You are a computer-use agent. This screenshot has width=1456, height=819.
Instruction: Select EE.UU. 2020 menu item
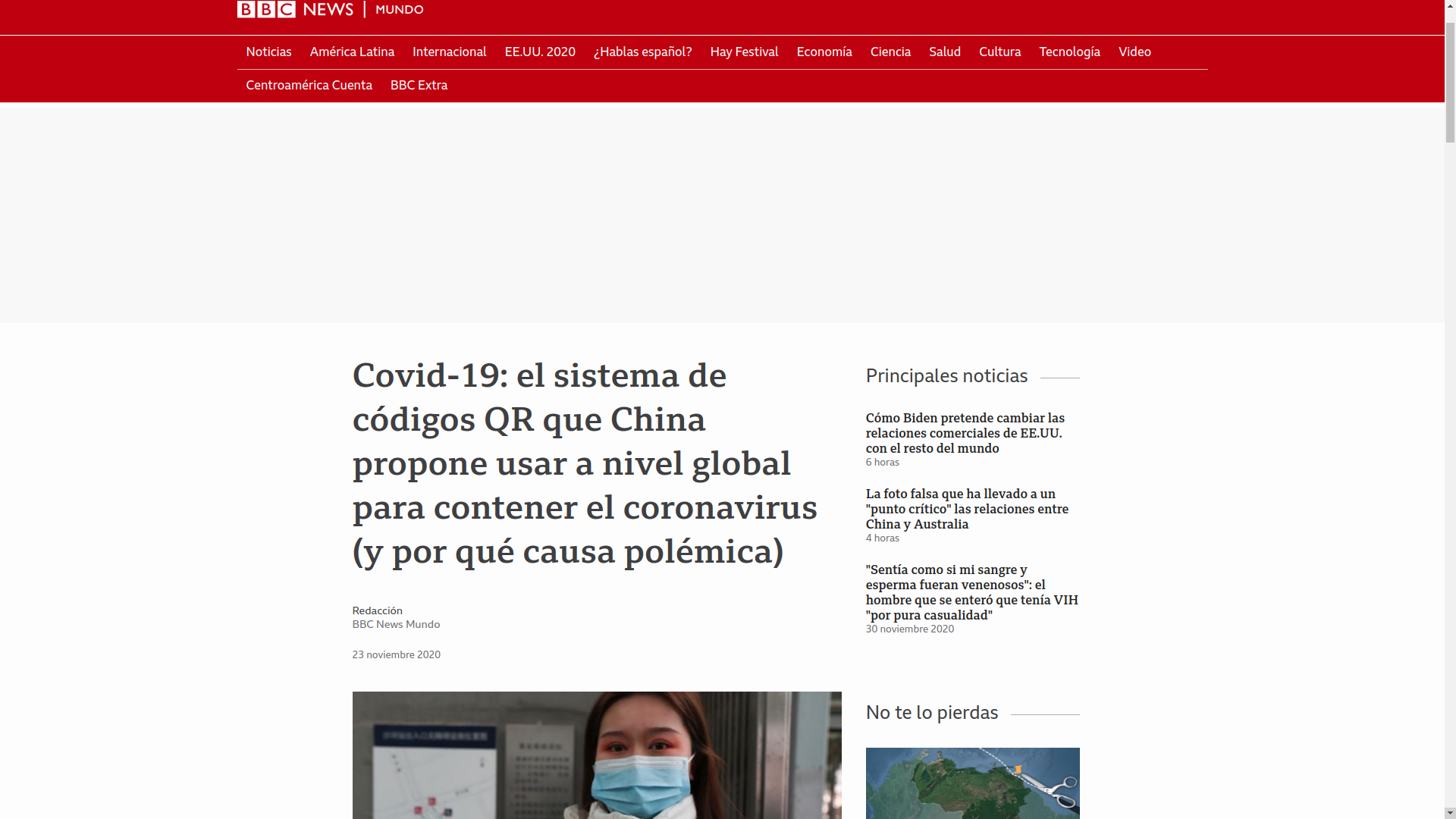[x=540, y=52]
